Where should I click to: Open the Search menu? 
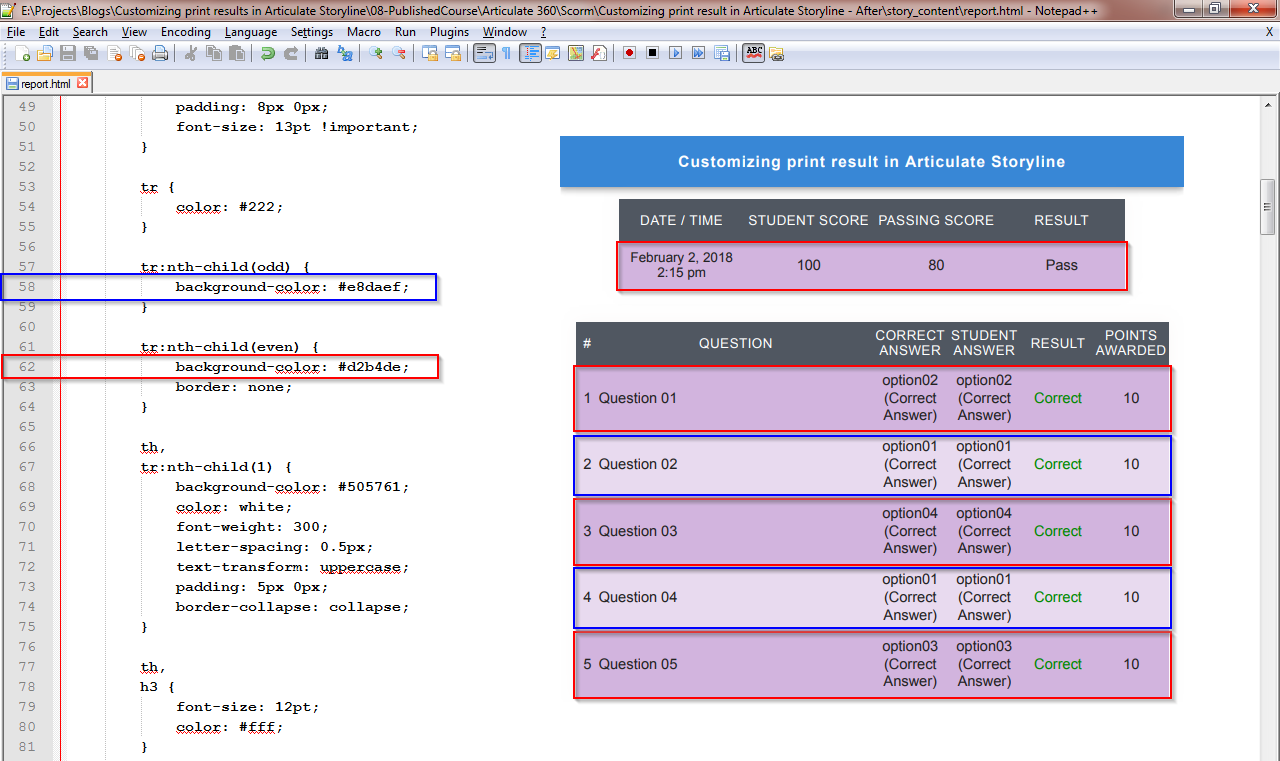[90, 32]
